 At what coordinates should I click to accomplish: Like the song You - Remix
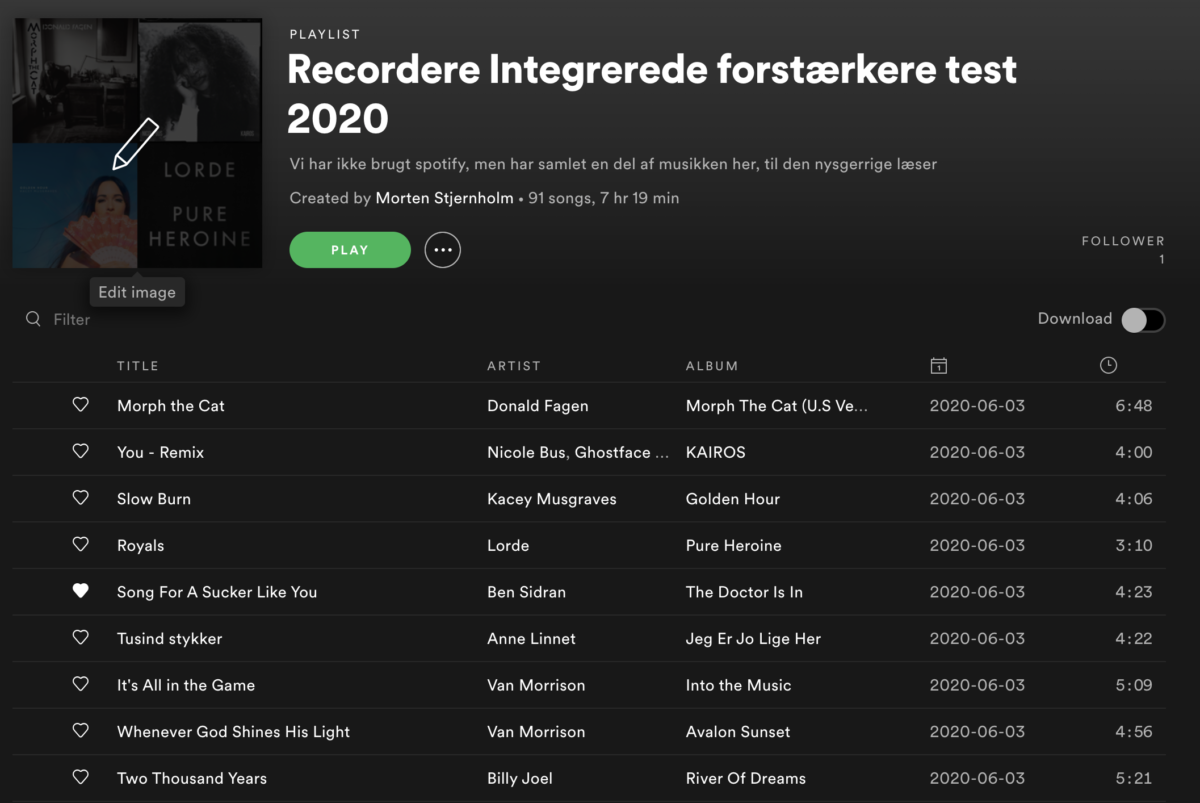click(x=81, y=452)
